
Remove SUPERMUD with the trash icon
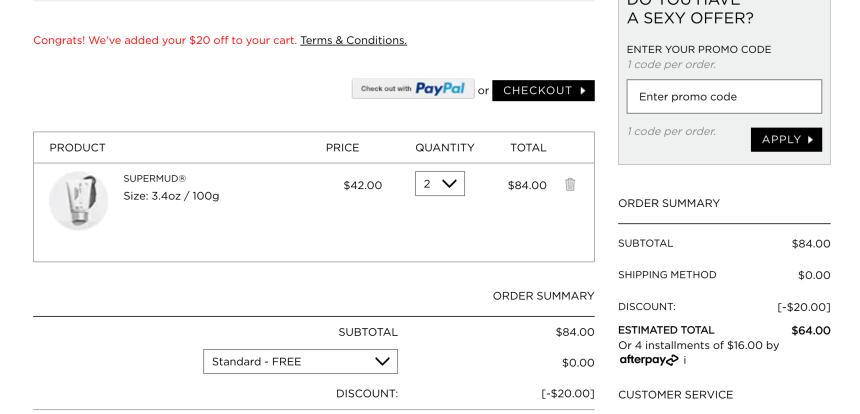click(570, 185)
